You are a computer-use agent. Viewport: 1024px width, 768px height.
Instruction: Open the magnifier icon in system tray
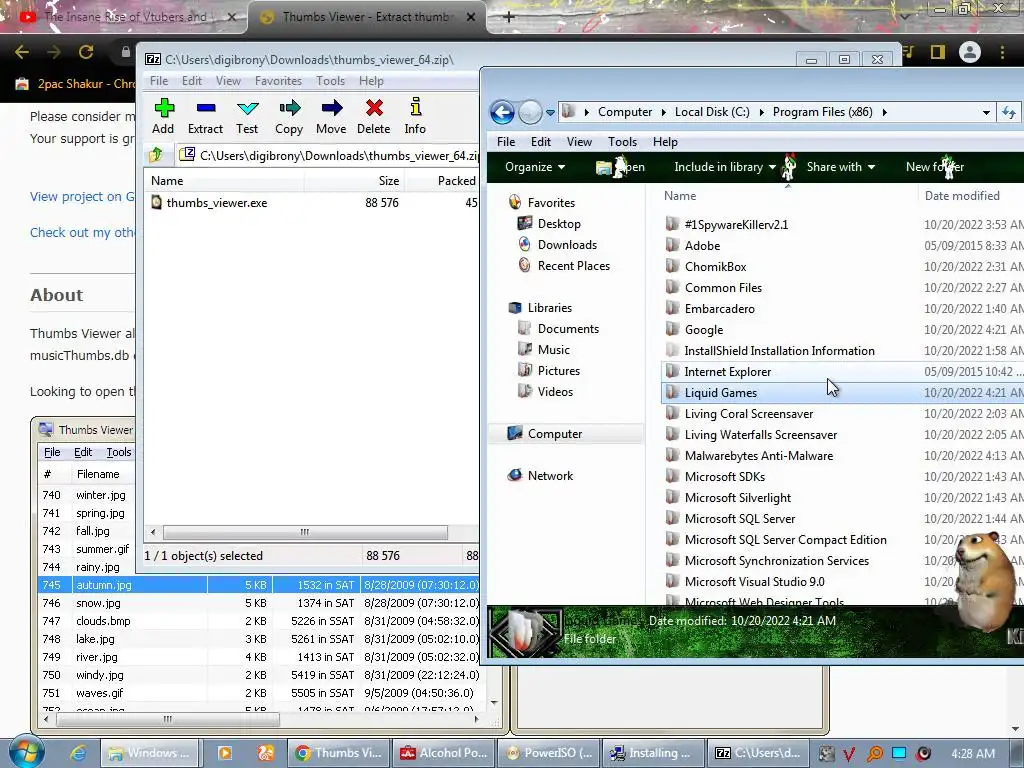click(x=874, y=753)
